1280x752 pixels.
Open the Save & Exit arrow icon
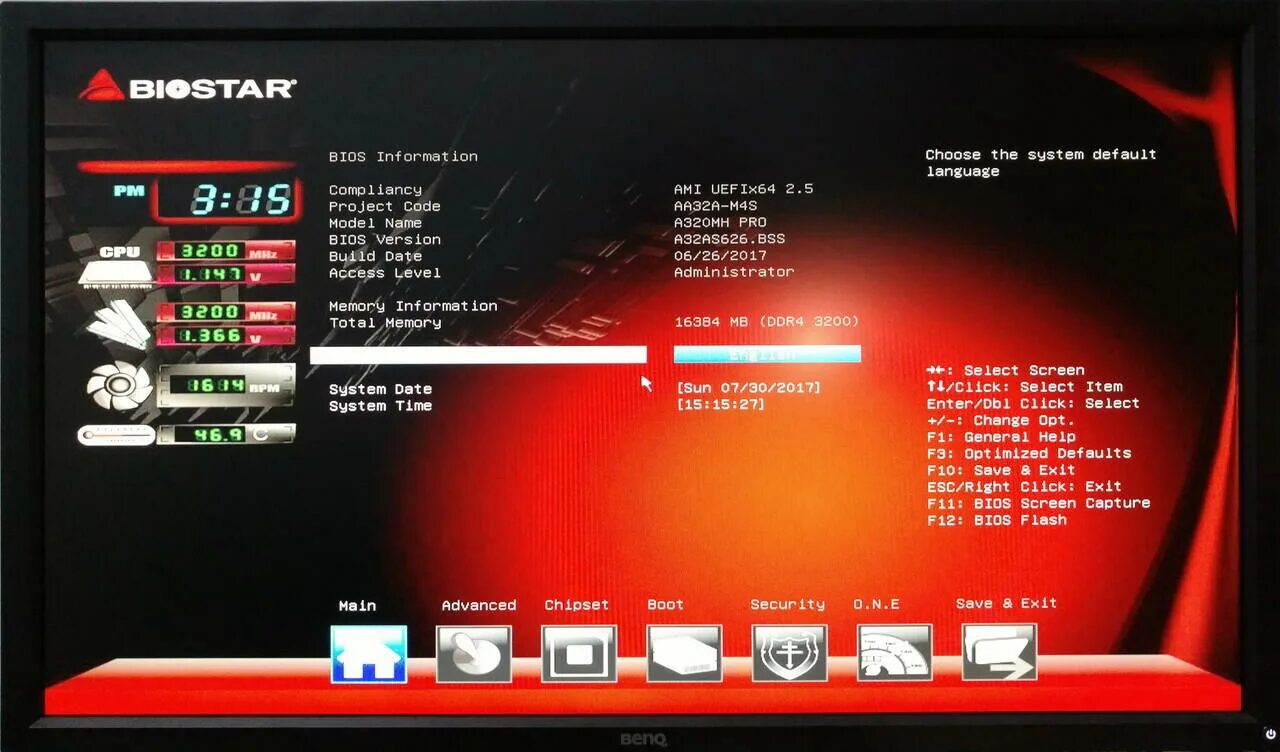coord(999,653)
